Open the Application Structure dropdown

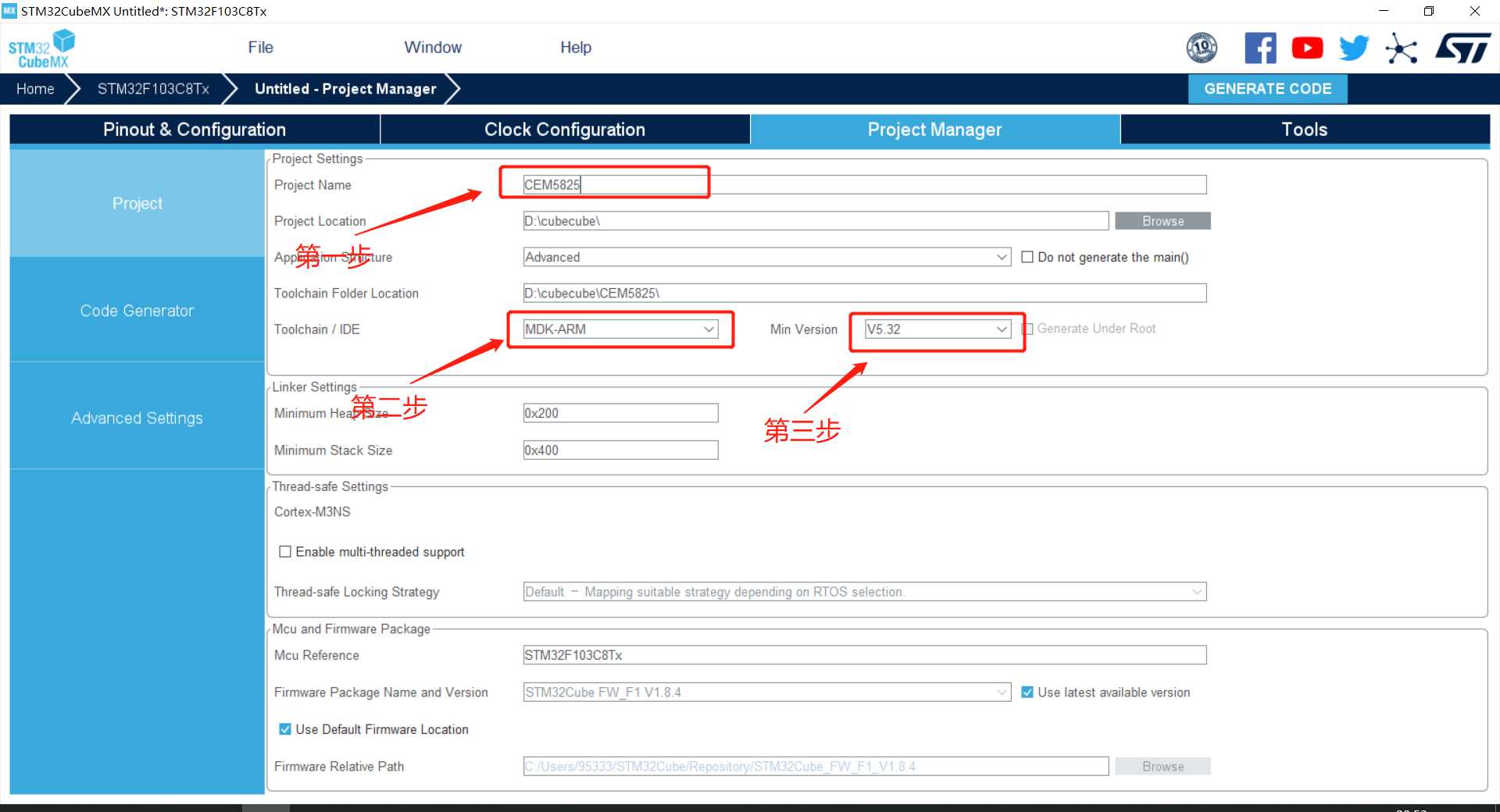pos(767,257)
